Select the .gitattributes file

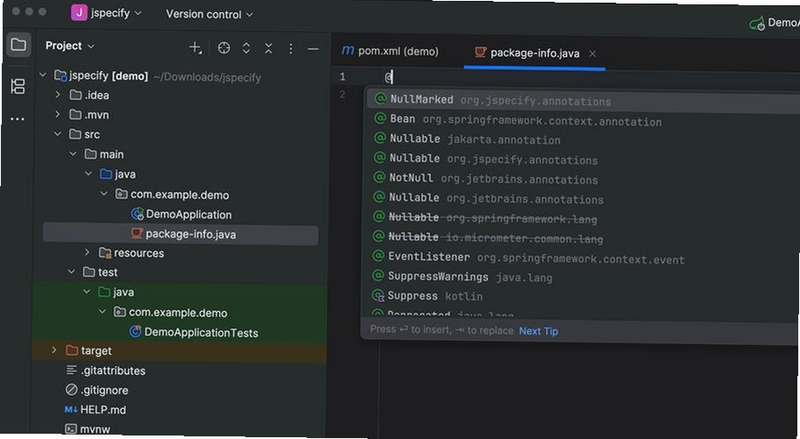[x=106, y=371]
